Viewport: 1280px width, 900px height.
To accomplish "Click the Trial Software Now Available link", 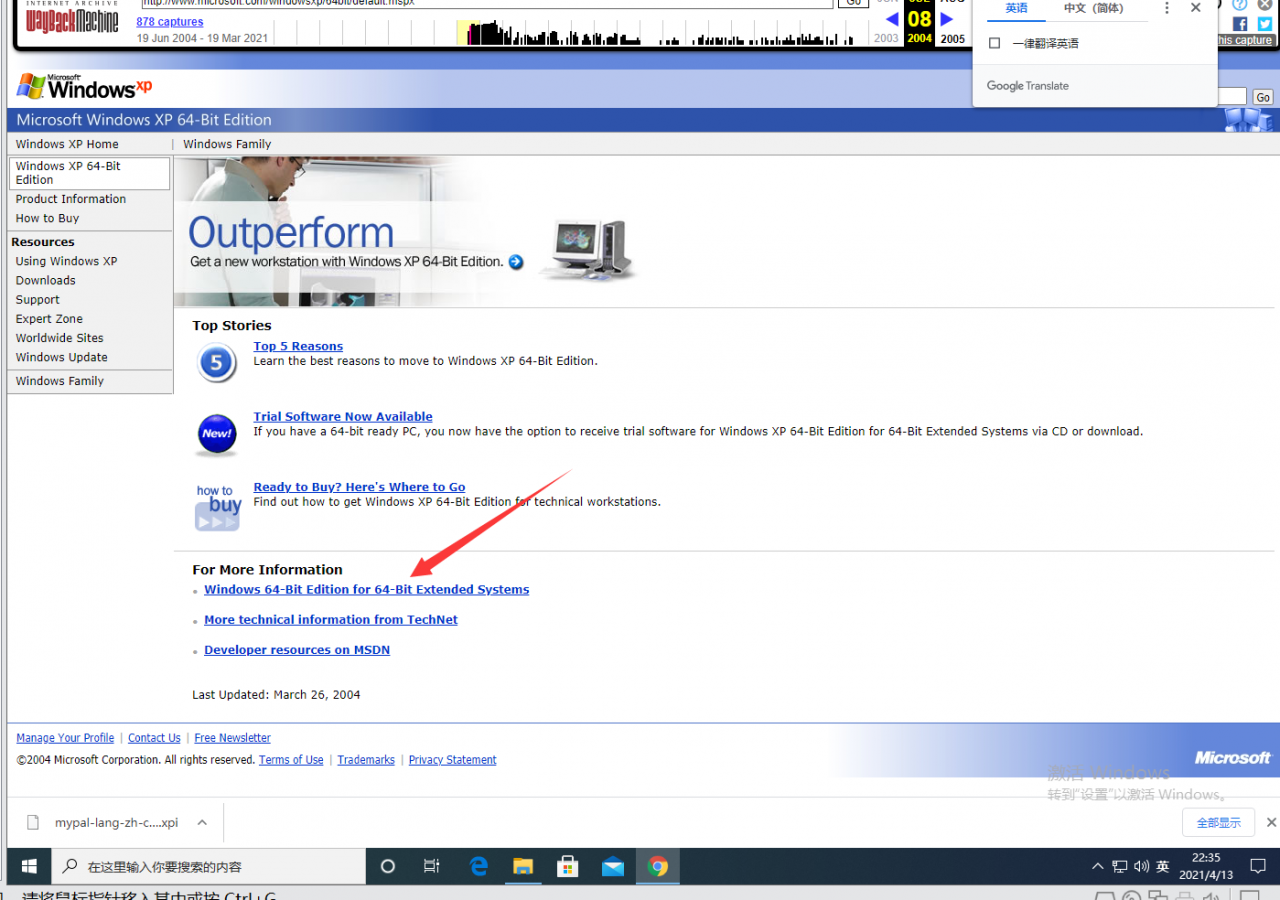I will 343,417.
